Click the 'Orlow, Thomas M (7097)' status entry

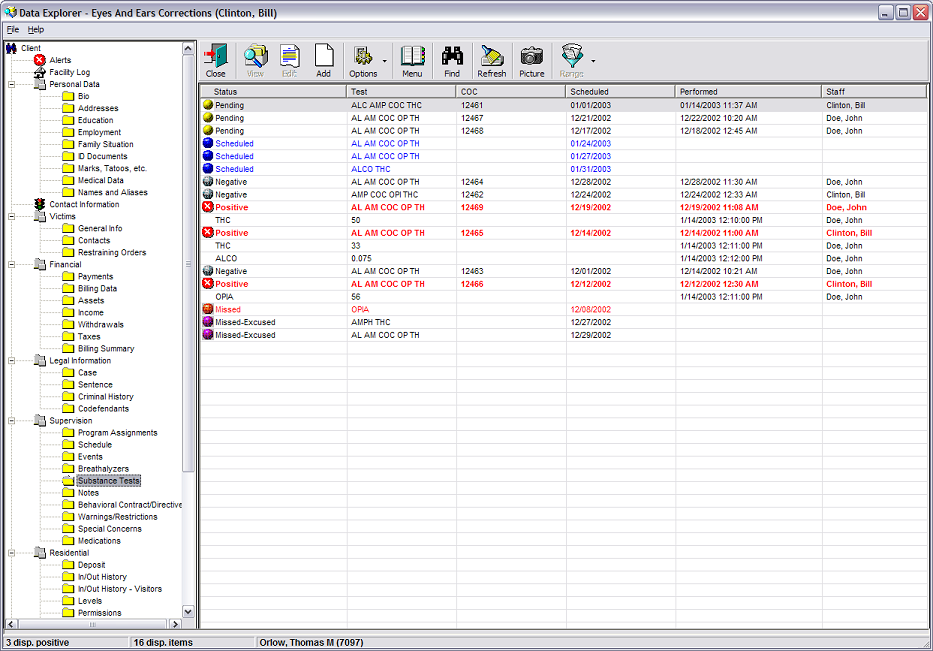[311, 643]
